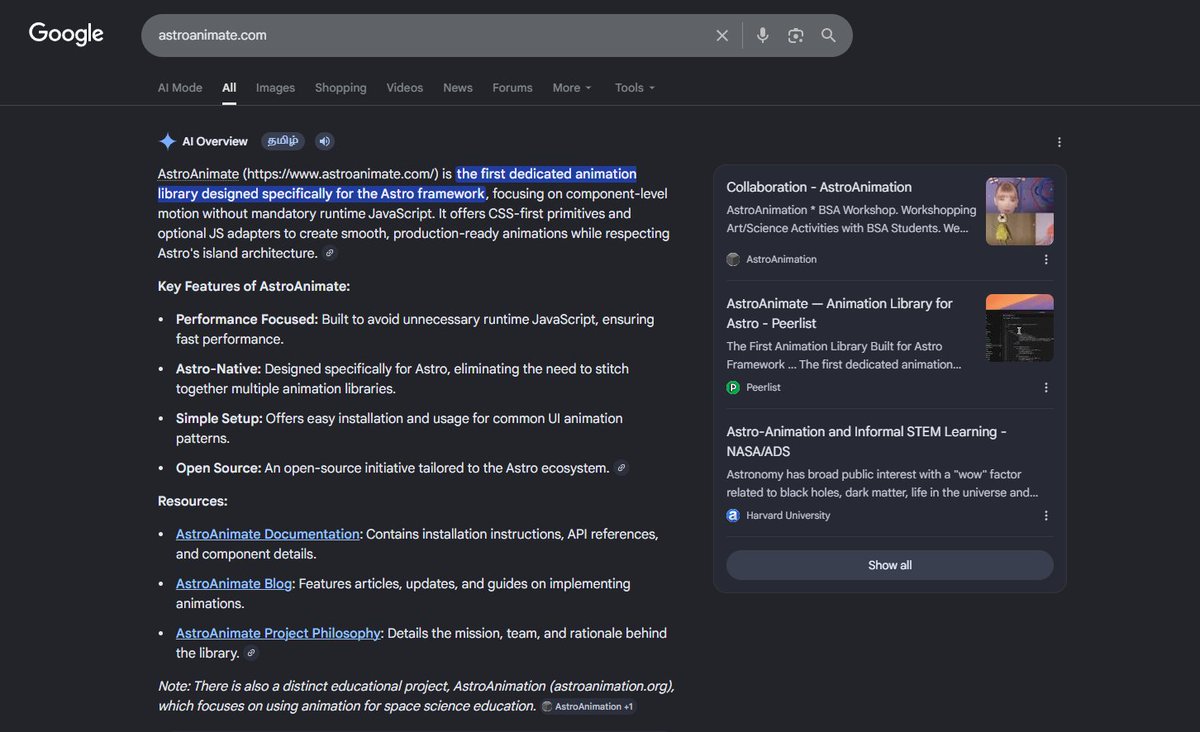Click the 'Peerlist' source name
Screen dimensions: 1200x732
(x=763, y=387)
